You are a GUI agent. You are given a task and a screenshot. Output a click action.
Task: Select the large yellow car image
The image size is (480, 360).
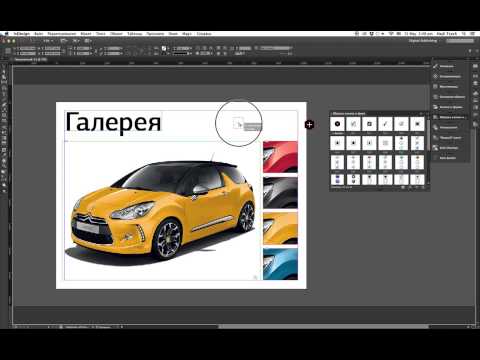(x=162, y=211)
